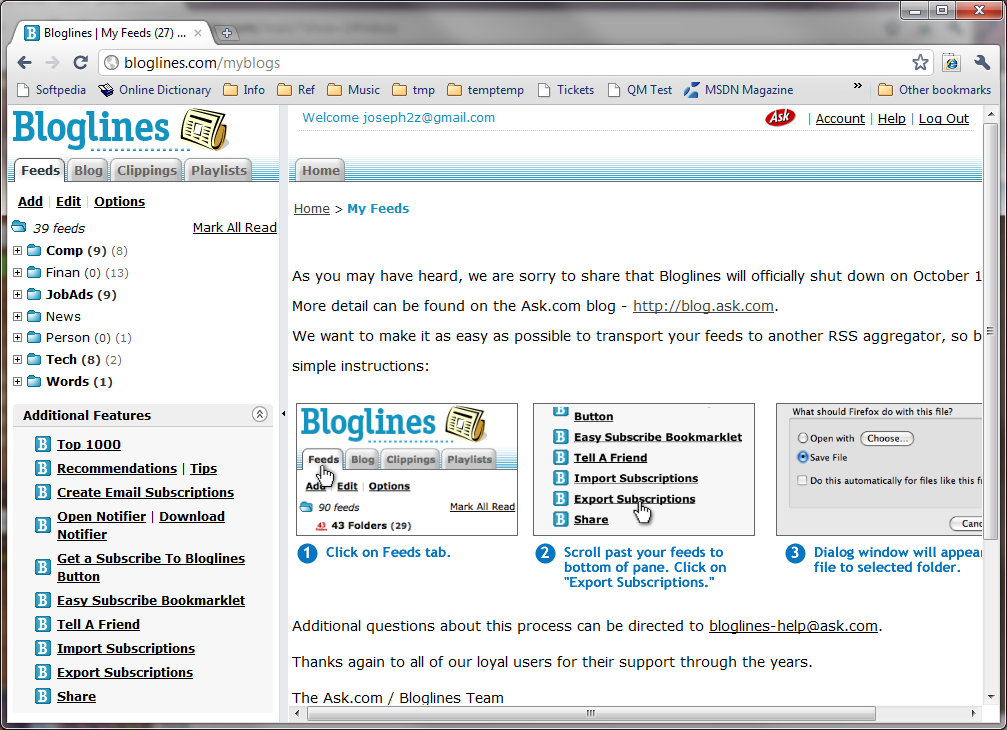This screenshot has height=730, width=1007.
Task: Click the Home breadcrumb link
Action: (311, 208)
